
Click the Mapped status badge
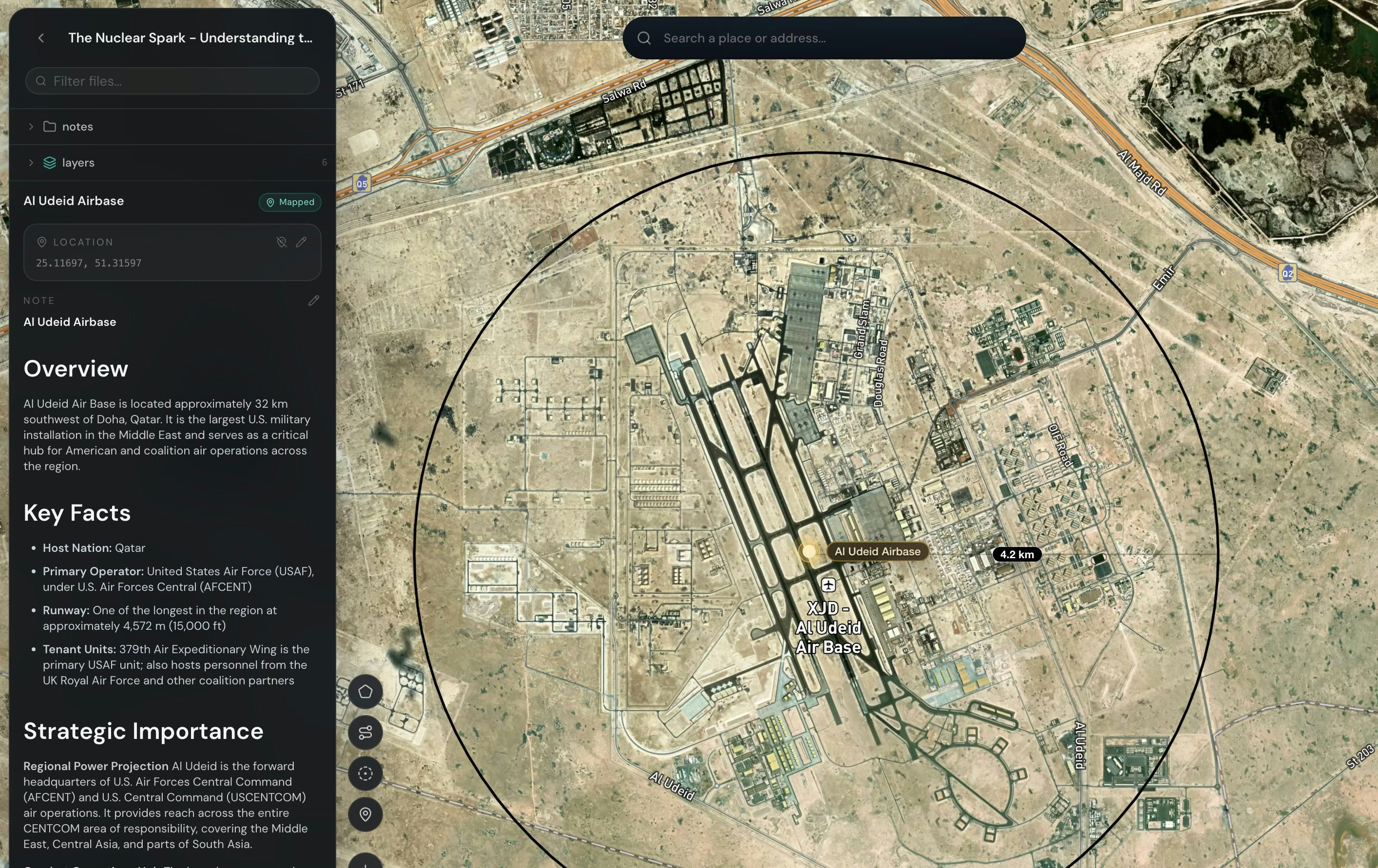coord(290,202)
